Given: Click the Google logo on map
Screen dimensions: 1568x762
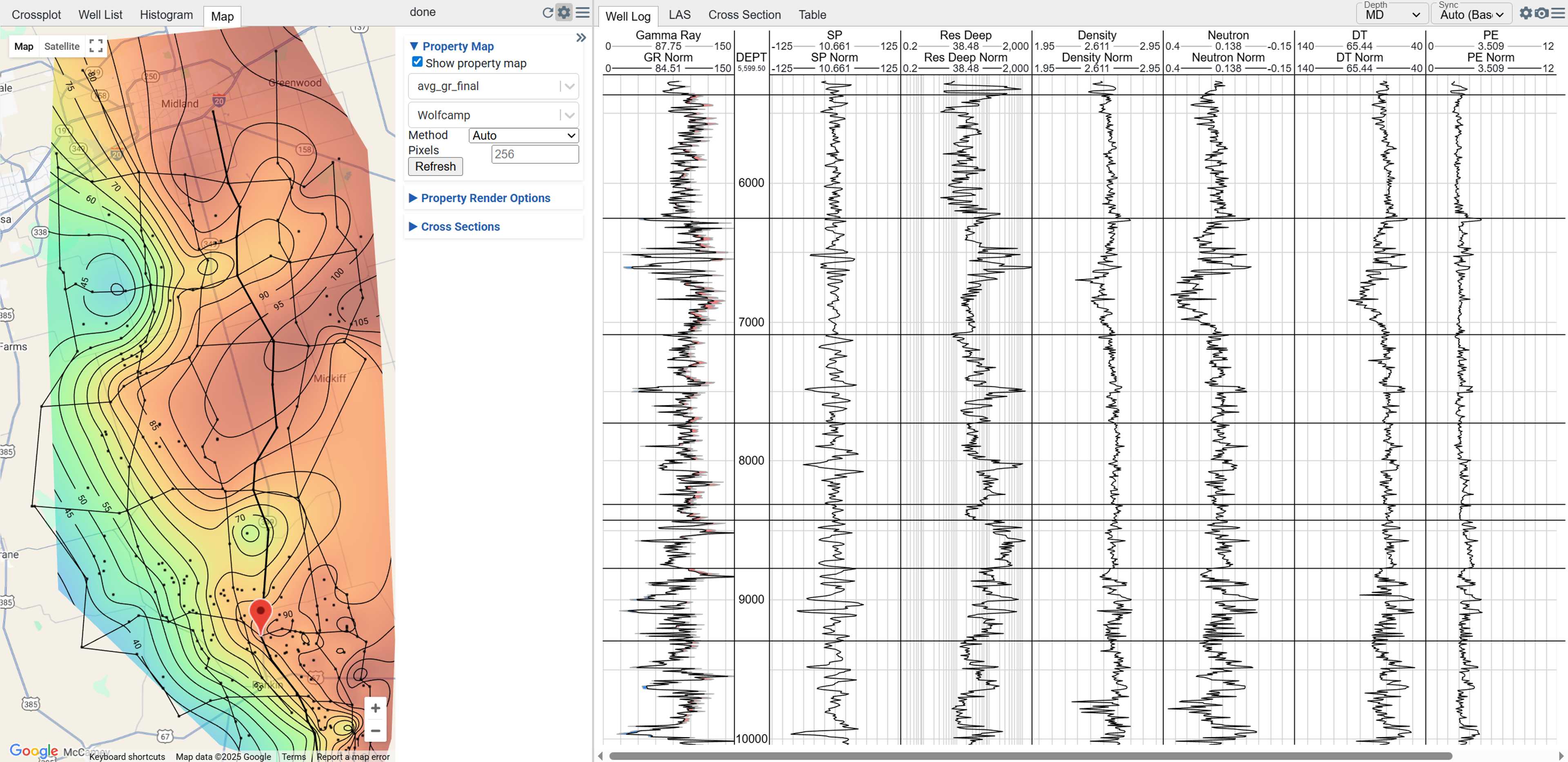Looking at the screenshot, I should 33,751.
